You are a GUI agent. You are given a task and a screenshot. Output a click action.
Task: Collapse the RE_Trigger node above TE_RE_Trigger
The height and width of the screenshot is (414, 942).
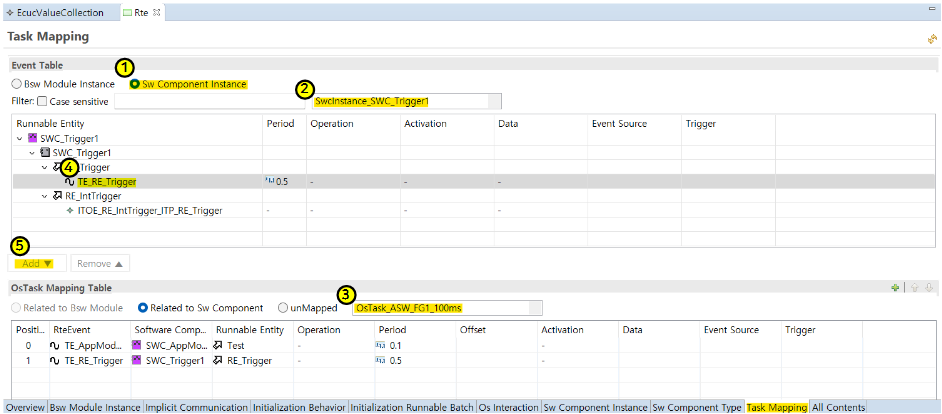[x=44, y=167]
